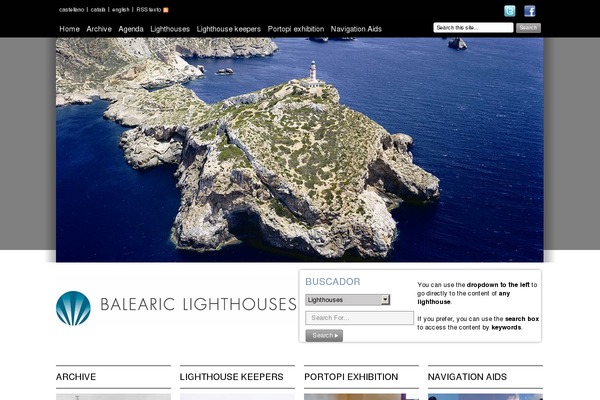Open the ARCHIVE section heading
The height and width of the screenshot is (400, 600).
click(76, 377)
